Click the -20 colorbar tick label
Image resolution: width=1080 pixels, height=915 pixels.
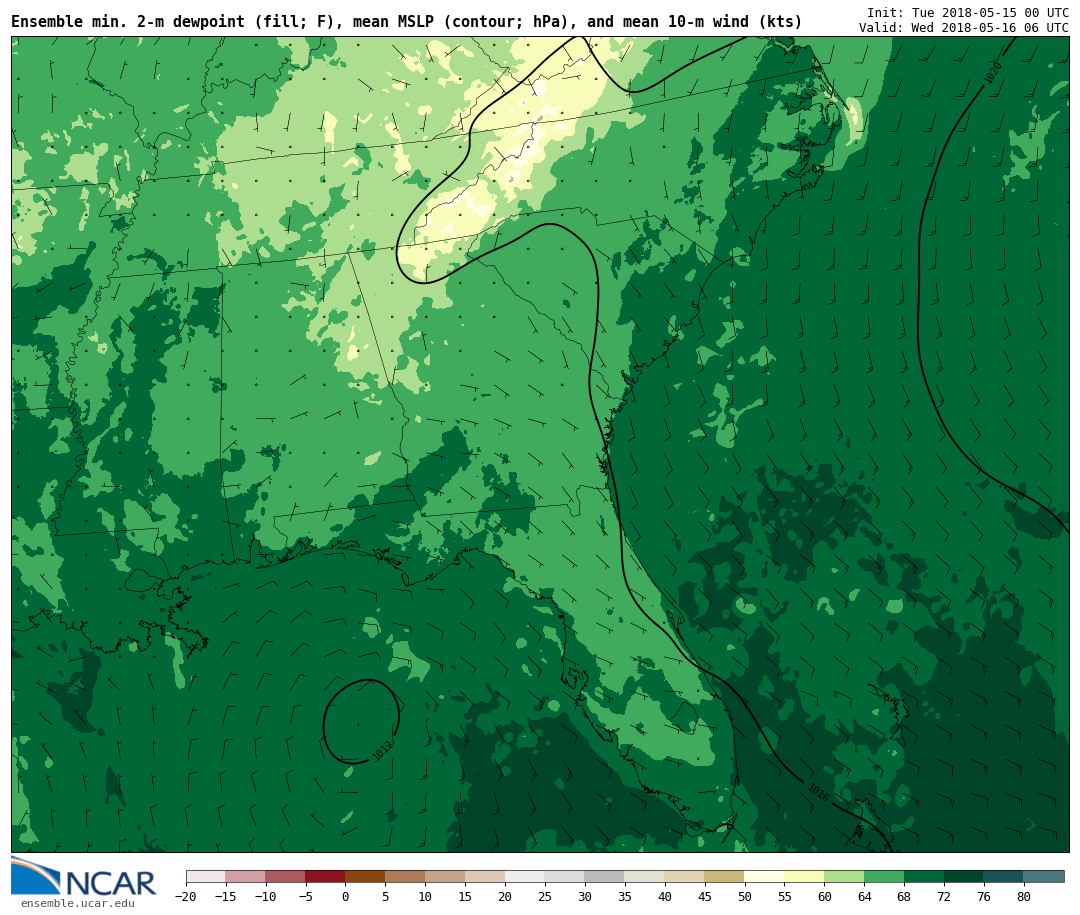(186, 896)
